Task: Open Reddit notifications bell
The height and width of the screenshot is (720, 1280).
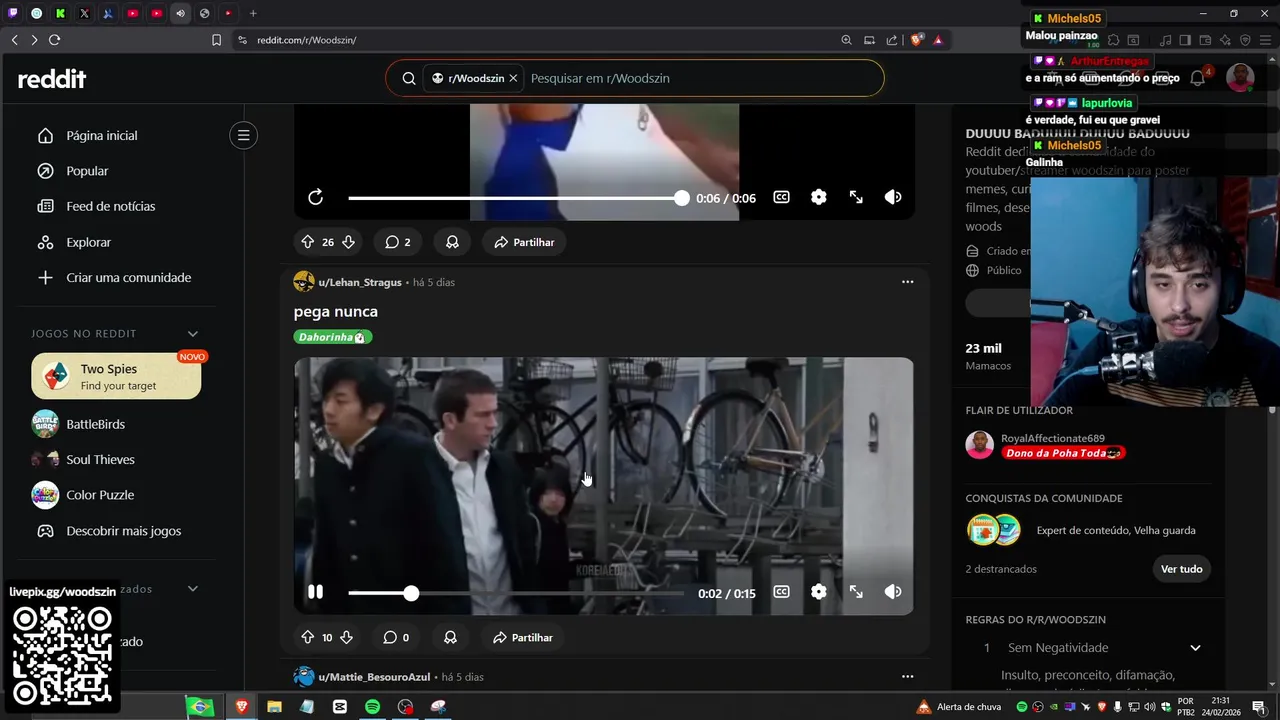Action: click(1198, 78)
